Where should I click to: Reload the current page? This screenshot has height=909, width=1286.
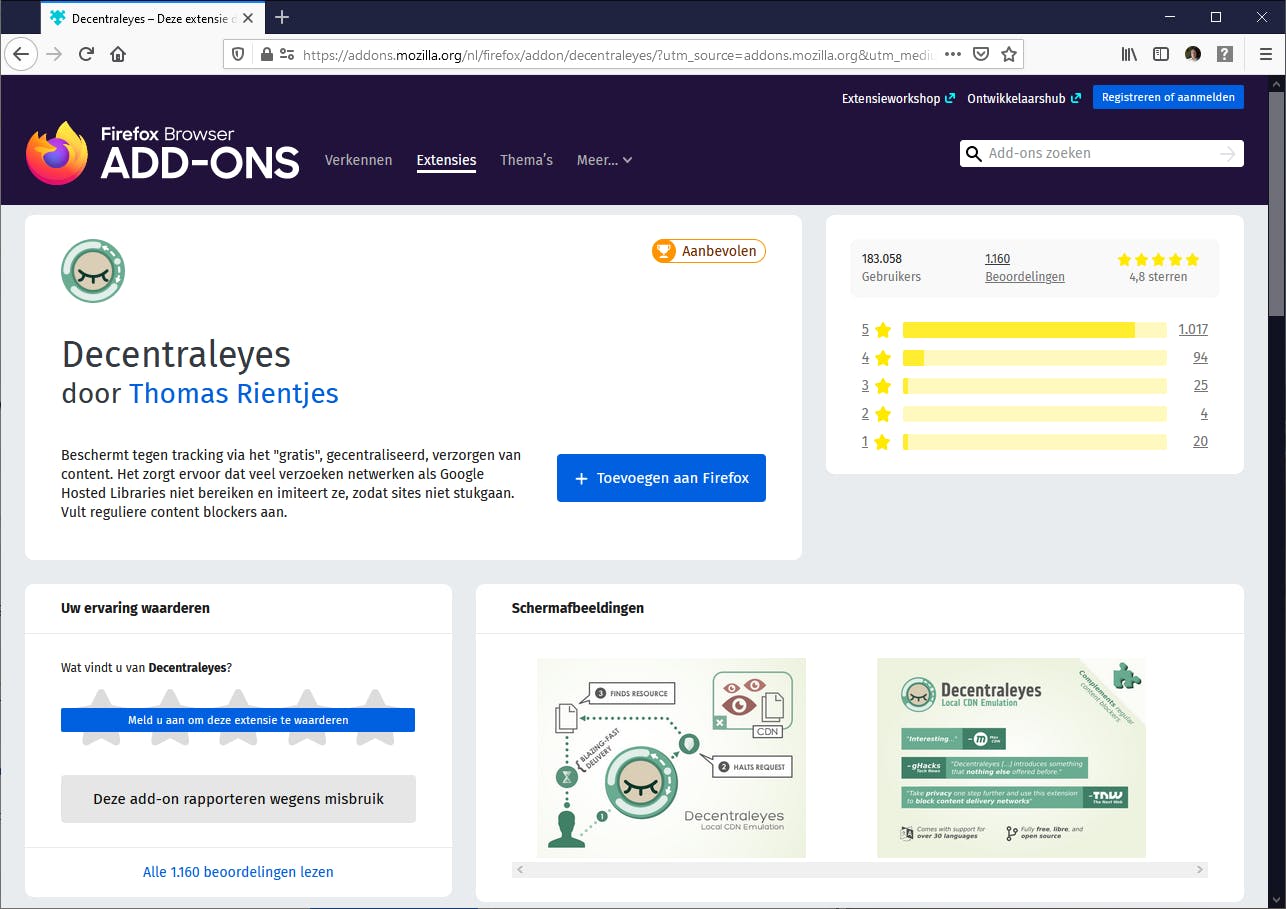[x=86, y=54]
